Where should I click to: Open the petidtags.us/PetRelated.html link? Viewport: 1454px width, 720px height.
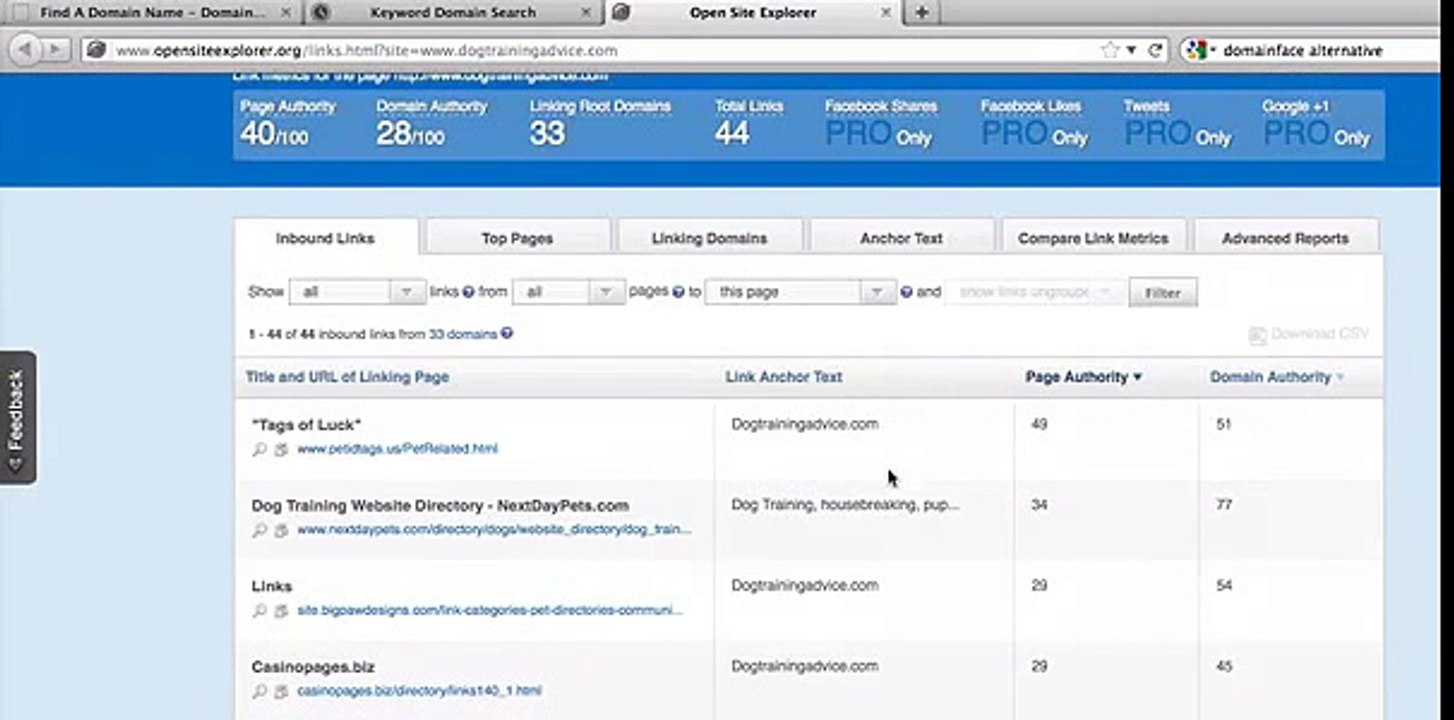click(397, 449)
